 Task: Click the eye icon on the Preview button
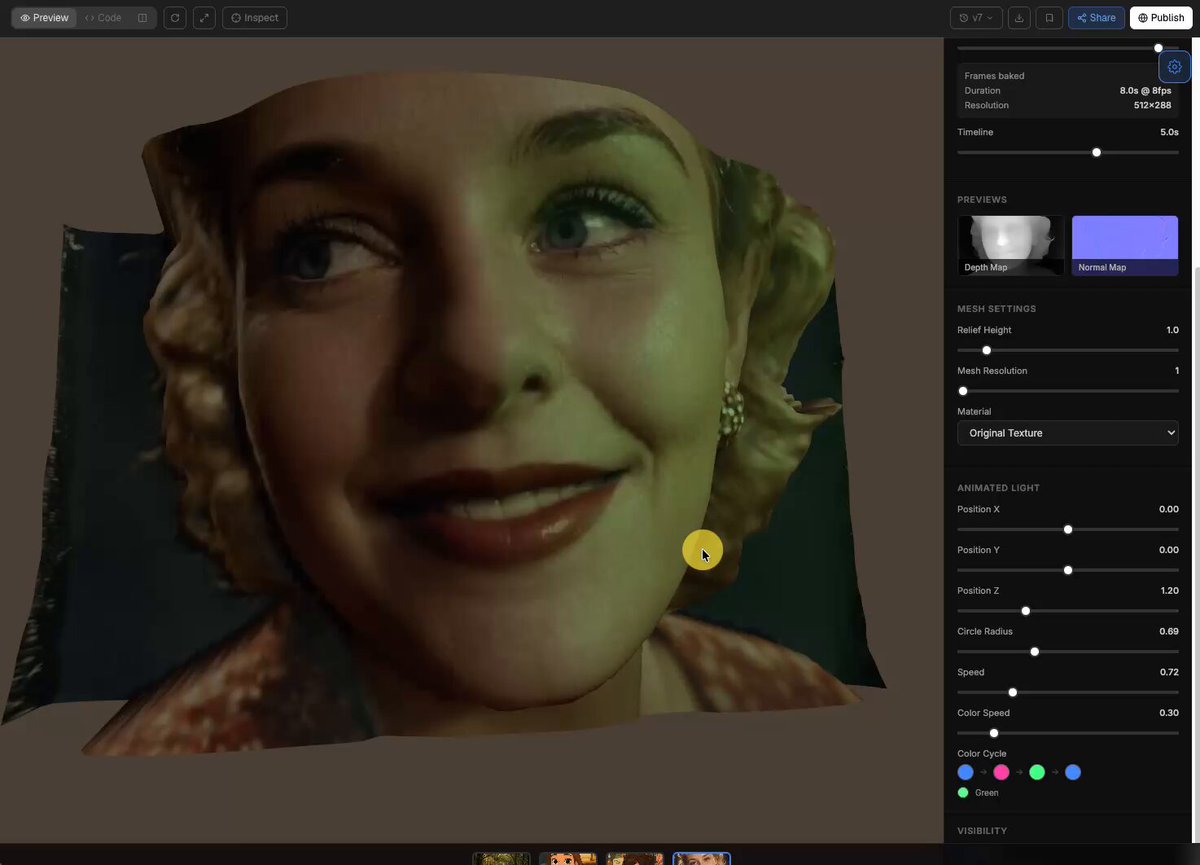click(x=24, y=17)
